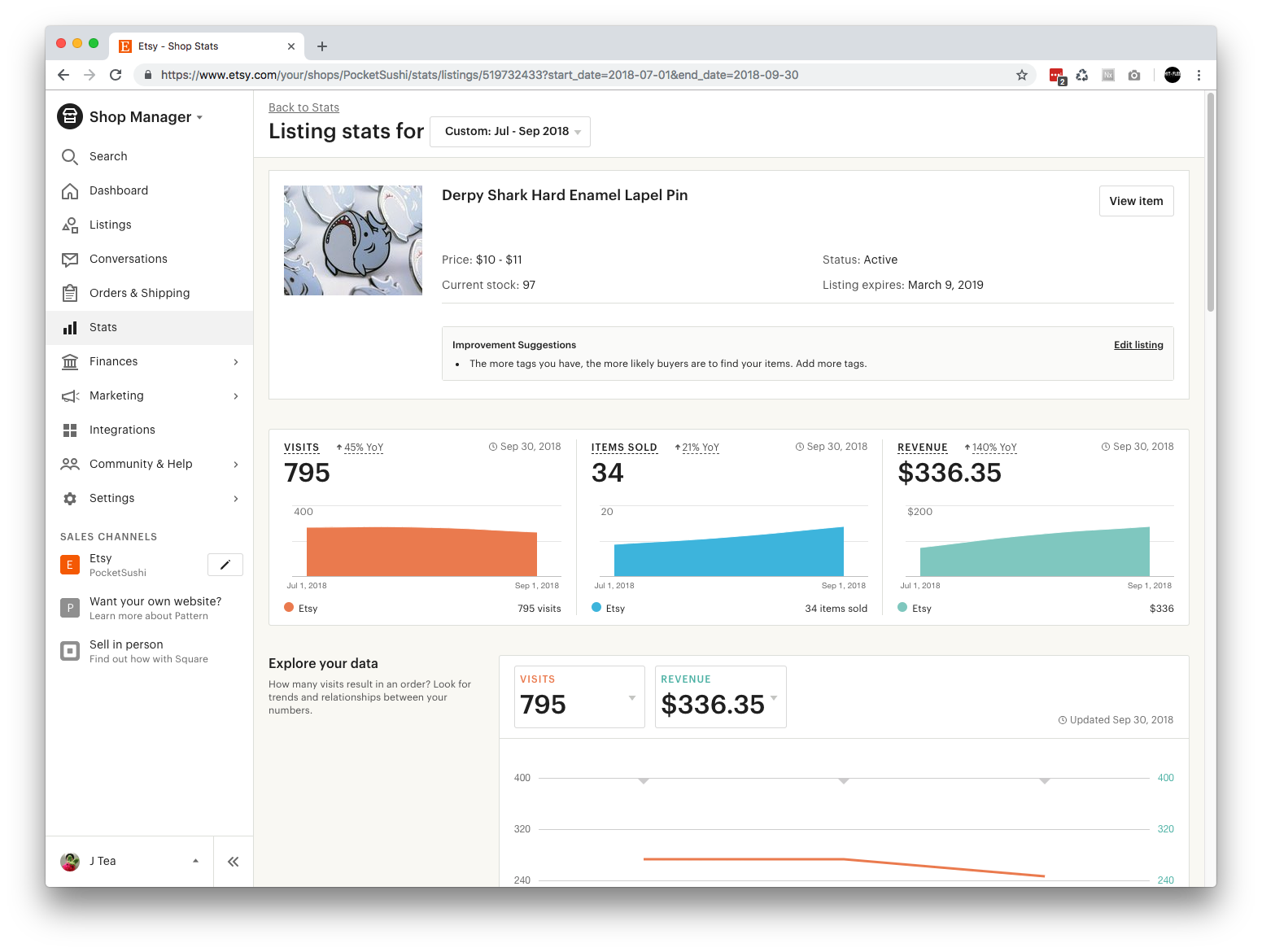Expand the Marketing submenu arrow
1262x952 pixels.
pos(236,396)
